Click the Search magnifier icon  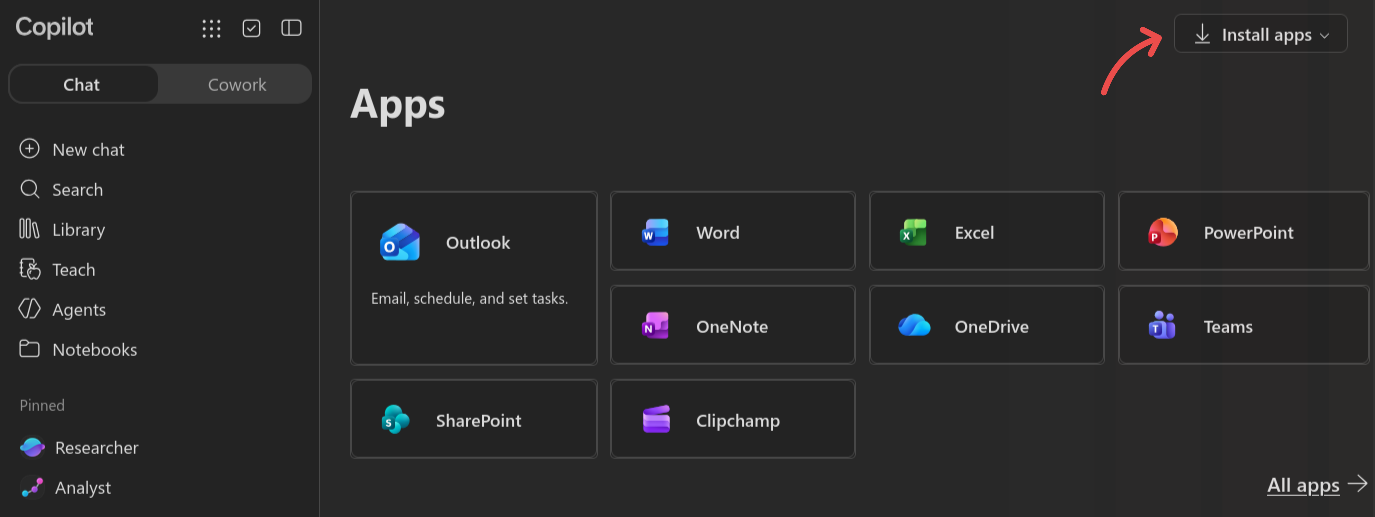pos(30,189)
